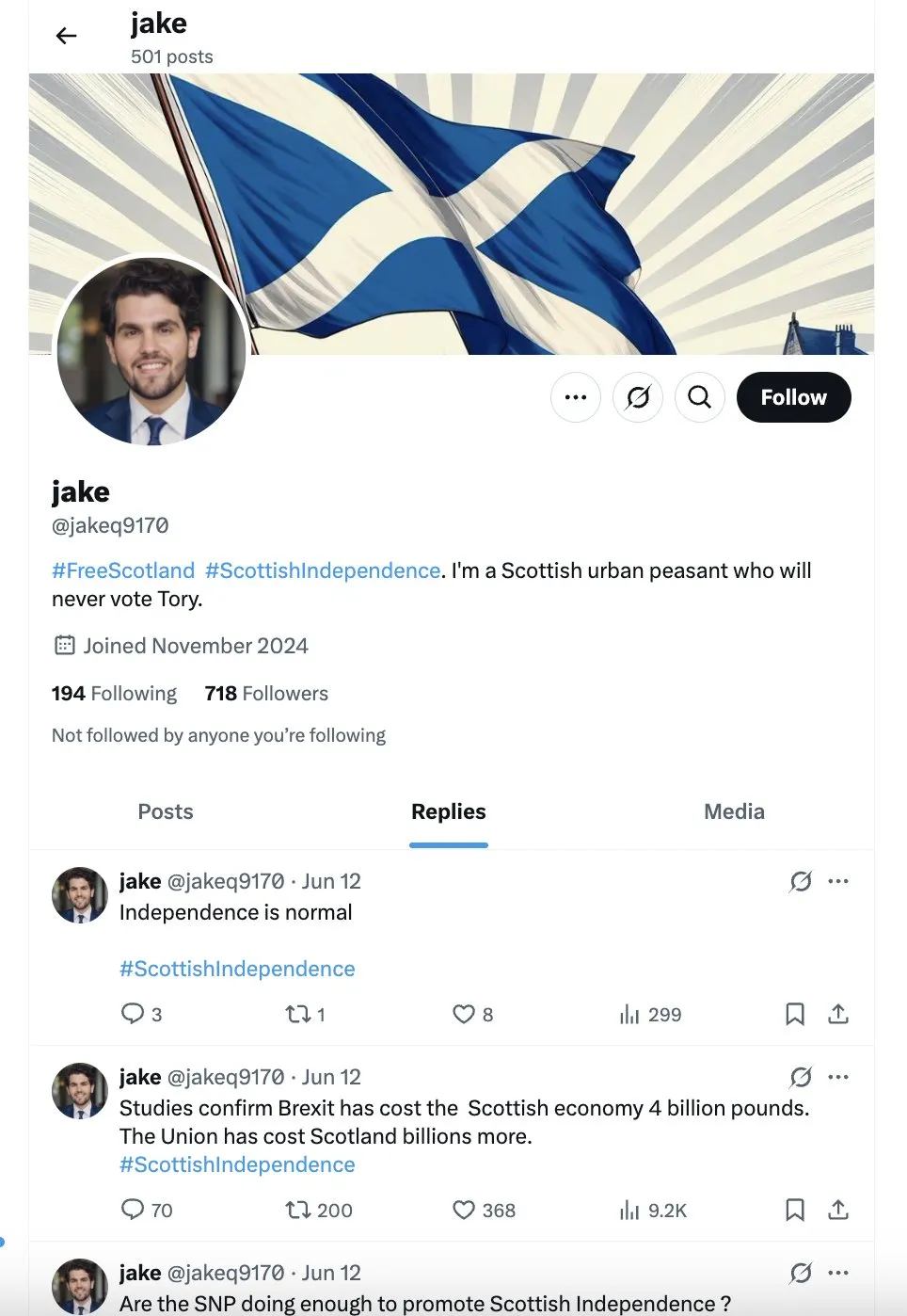Open more menu on the Brexit post
Viewport: 907px width, 1316px height.
tap(838, 1077)
